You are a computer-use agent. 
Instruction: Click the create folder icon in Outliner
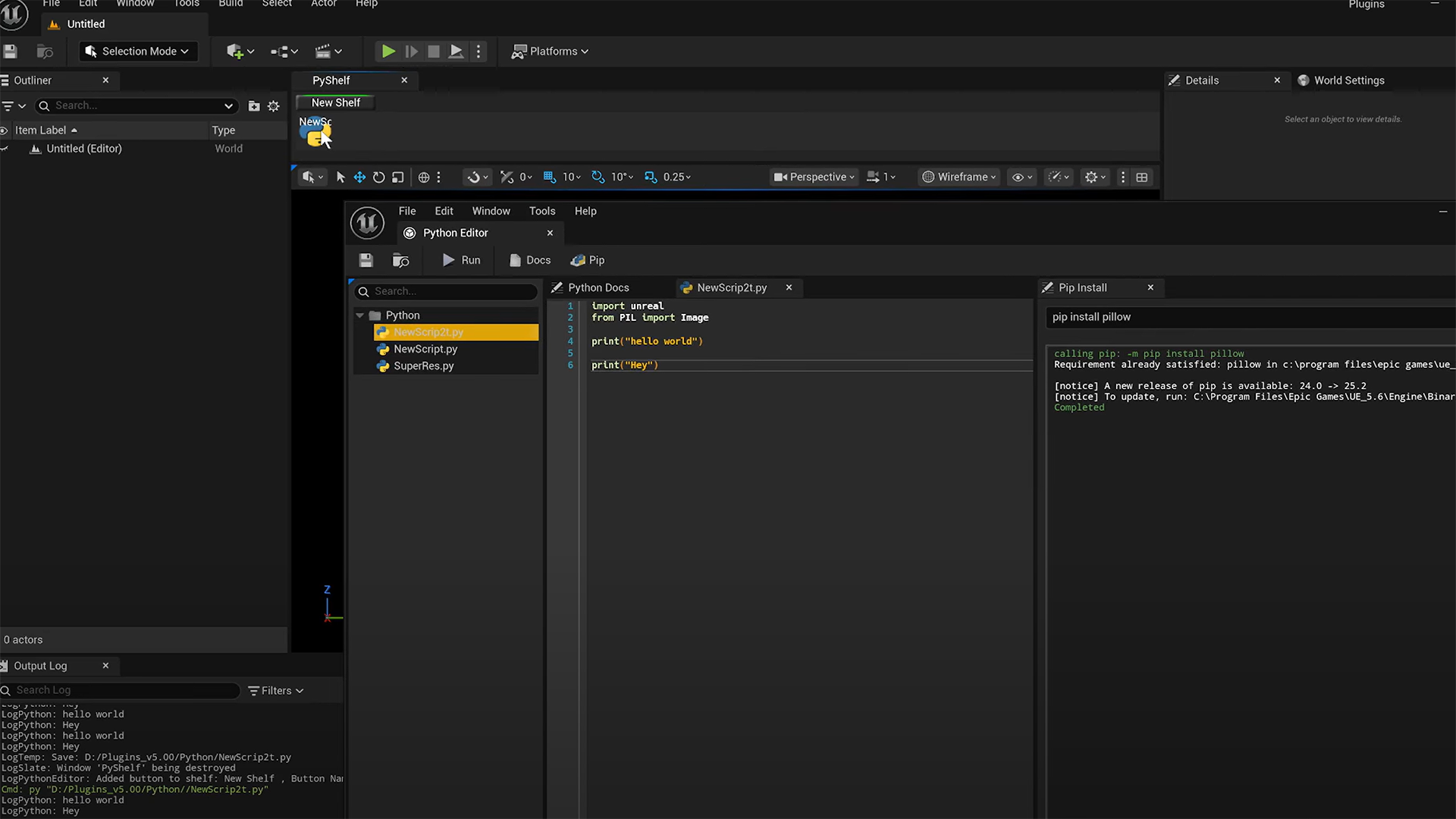(254, 106)
